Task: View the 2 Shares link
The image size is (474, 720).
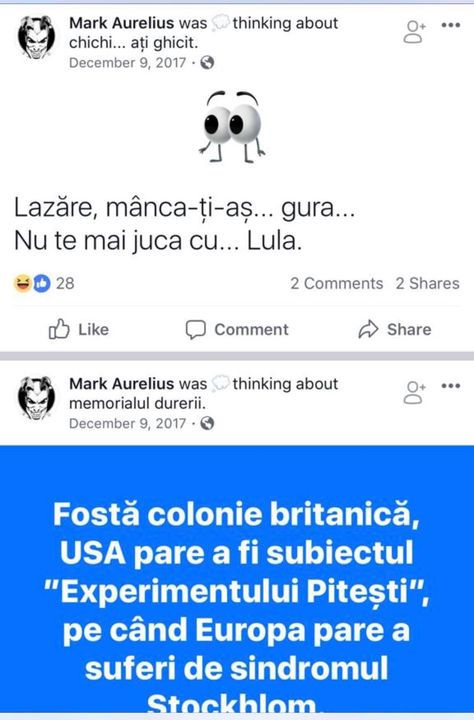Action: [427, 283]
